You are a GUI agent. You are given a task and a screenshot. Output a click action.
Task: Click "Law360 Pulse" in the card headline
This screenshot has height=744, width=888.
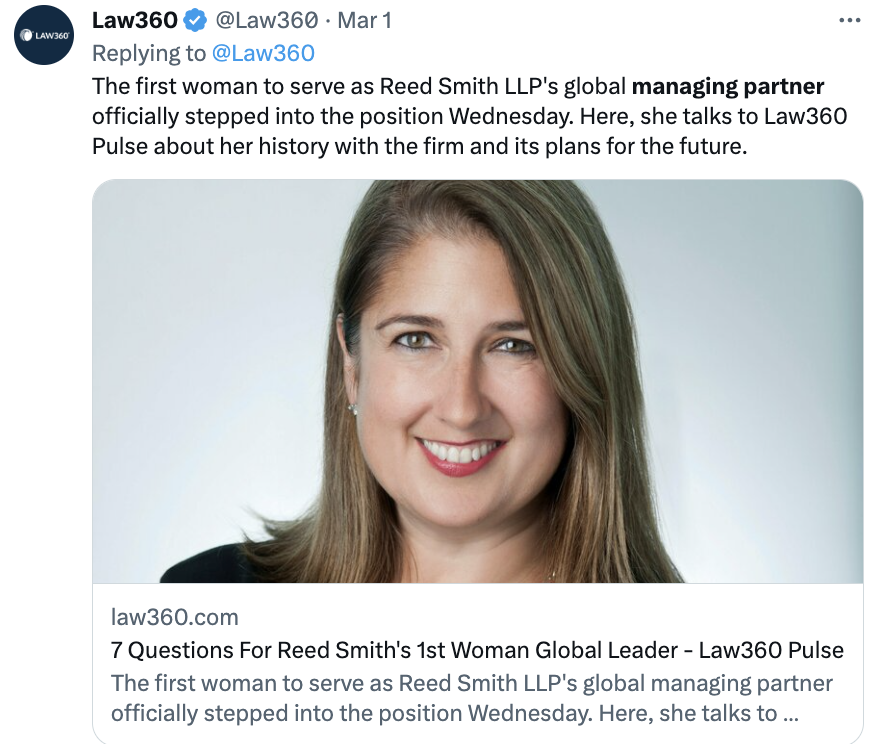coord(770,650)
